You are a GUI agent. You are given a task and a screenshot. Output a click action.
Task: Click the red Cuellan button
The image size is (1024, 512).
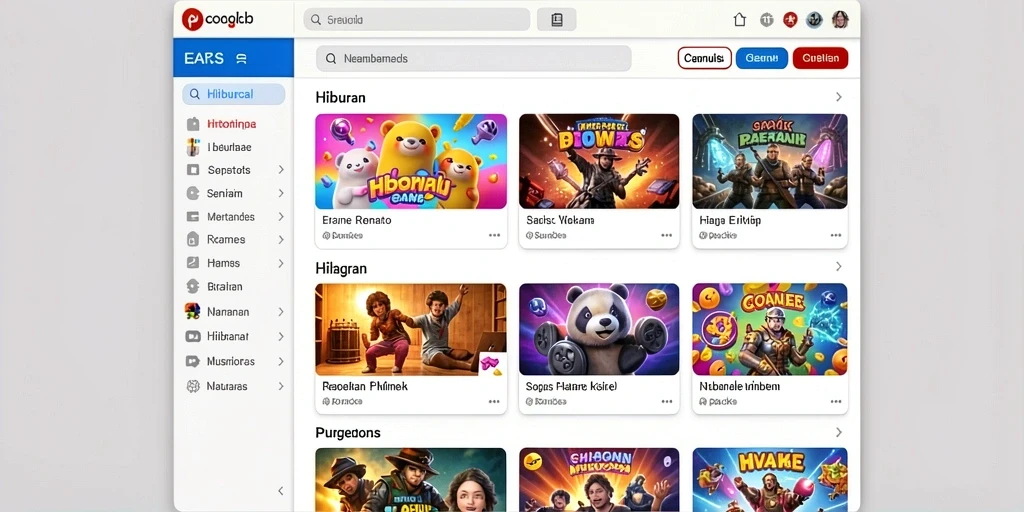tap(820, 58)
